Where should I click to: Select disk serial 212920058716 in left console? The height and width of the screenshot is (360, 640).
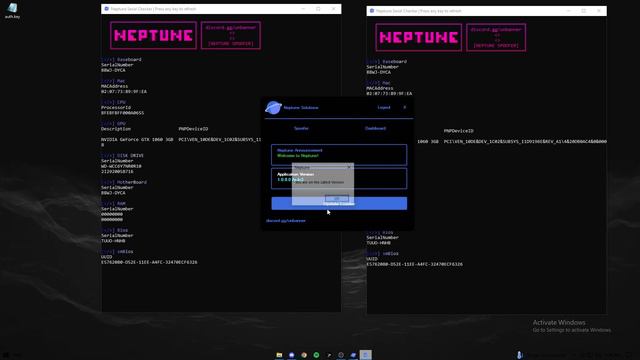[x=117, y=171]
